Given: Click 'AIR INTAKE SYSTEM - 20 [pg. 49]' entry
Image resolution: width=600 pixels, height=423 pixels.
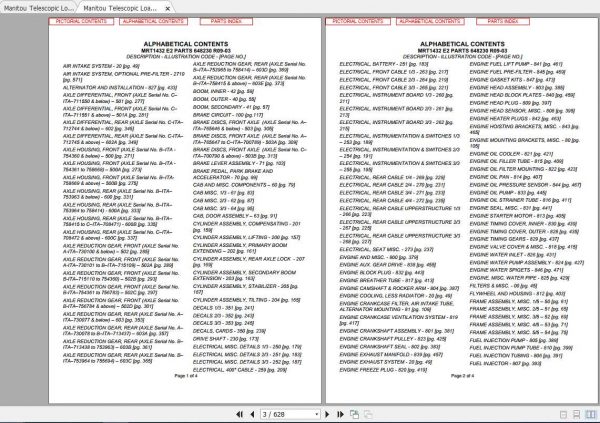Looking at the screenshot, I should click(x=101, y=66).
